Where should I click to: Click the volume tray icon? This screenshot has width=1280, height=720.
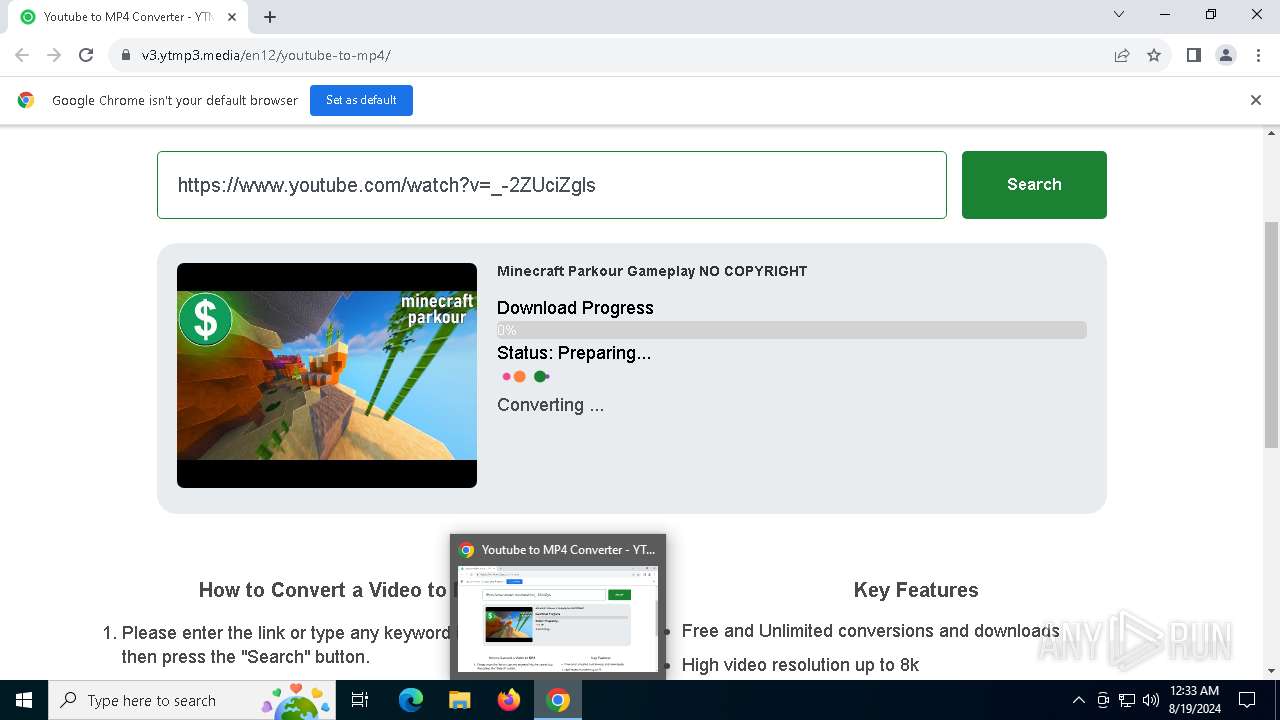(1151, 700)
